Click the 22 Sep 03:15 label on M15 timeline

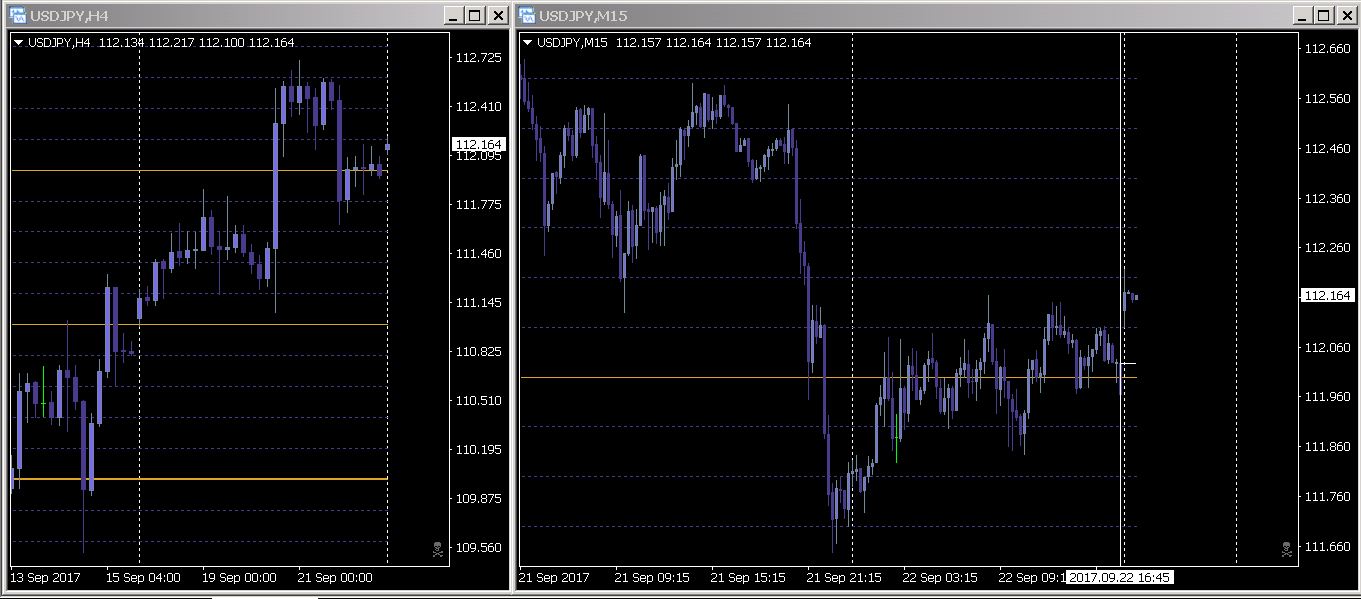pos(940,577)
